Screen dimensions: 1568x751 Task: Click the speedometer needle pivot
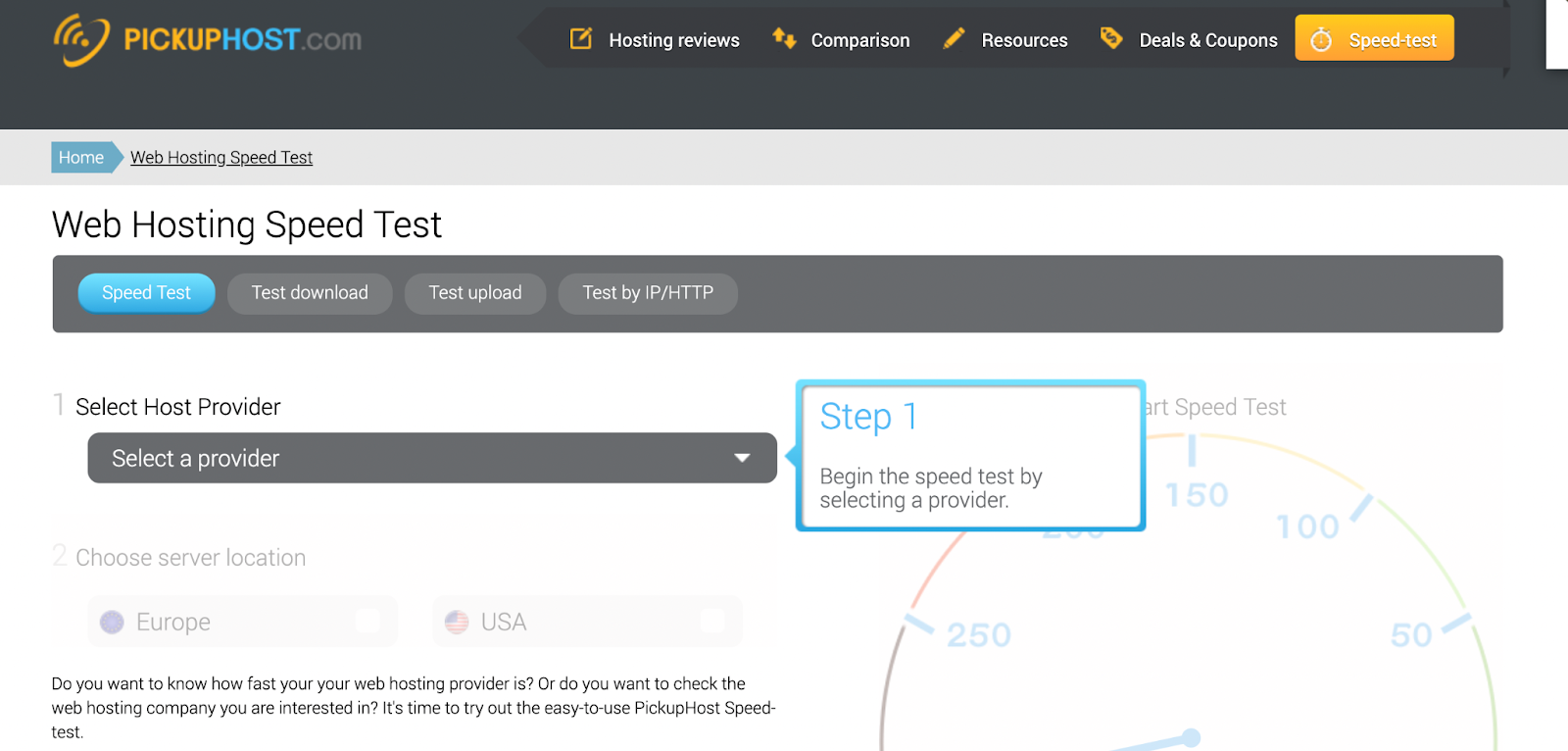pyautogui.click(x=1191, y=737)
